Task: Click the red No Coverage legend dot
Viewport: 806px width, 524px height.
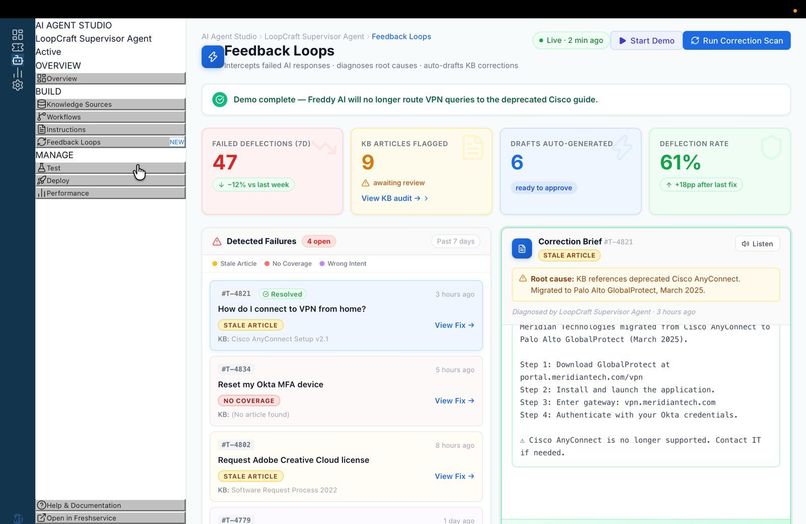Action: coord(267,263)
